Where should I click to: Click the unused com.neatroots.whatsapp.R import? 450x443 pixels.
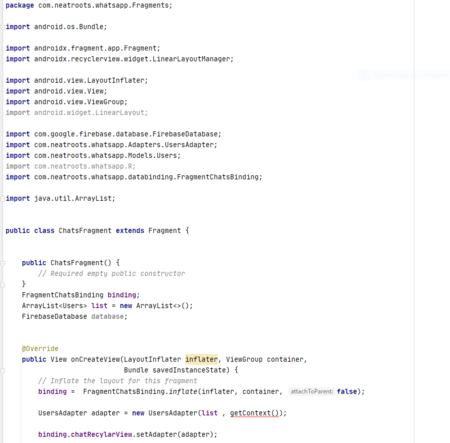[x=70, y=166]
